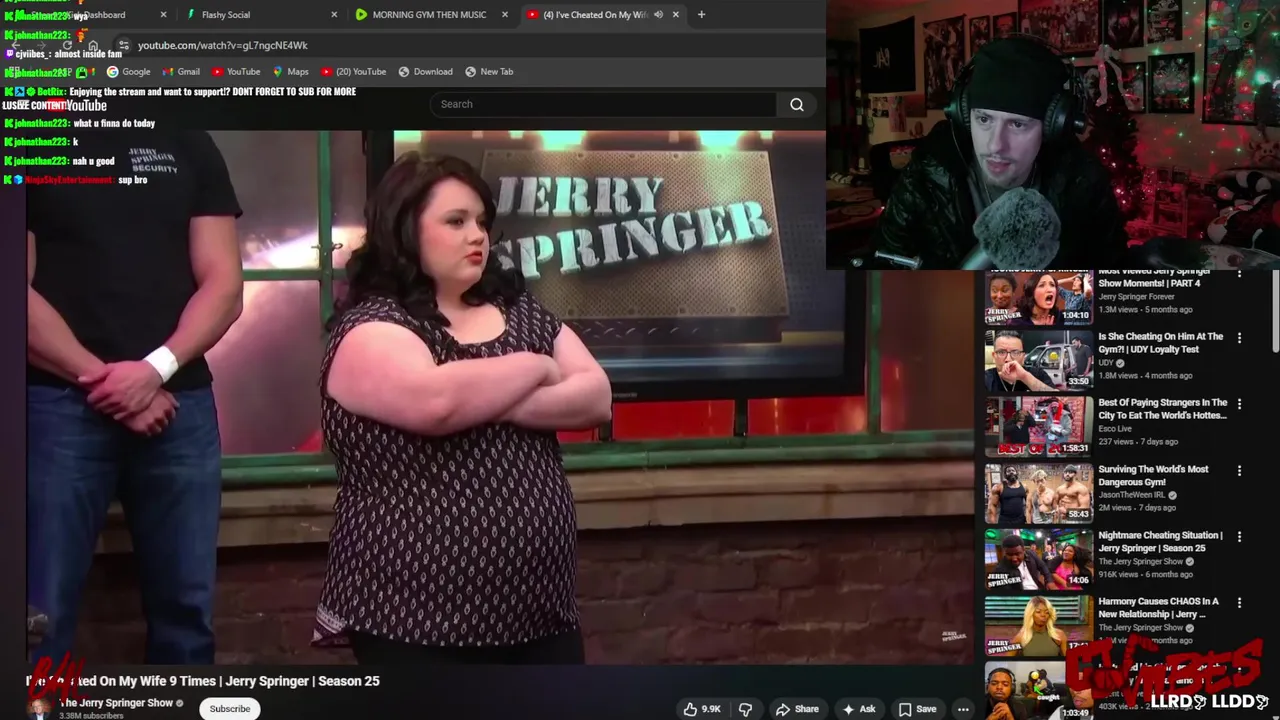This screenshot has height=720, width=1280.
Task: Click the Ask sparkle button
Action: click(859, 709)
